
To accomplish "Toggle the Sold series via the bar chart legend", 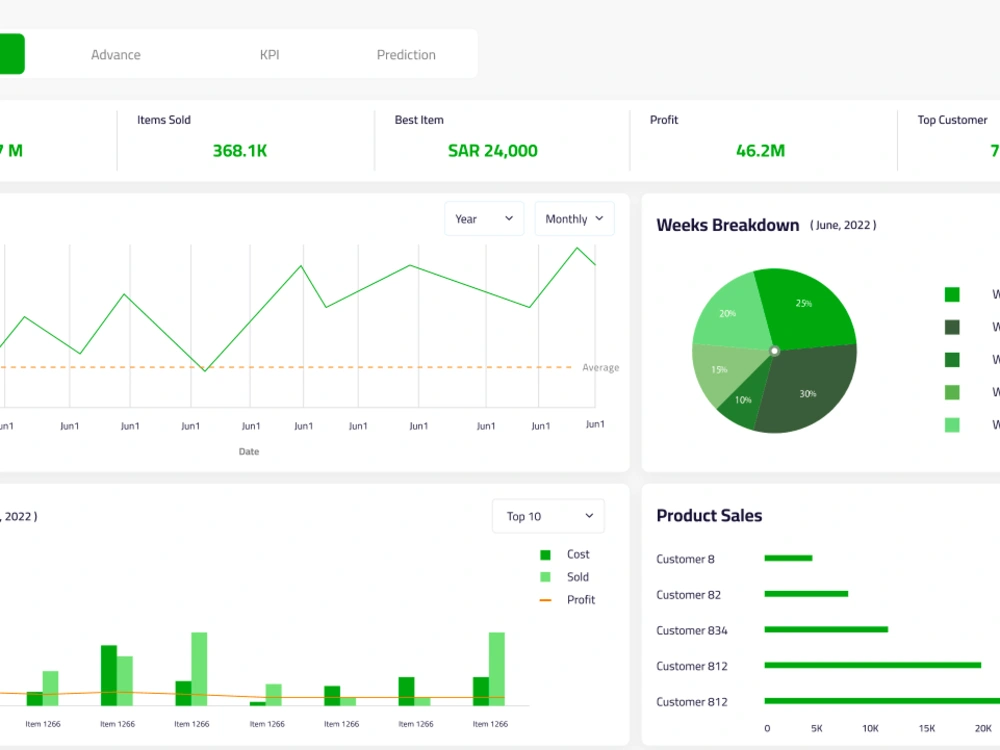I will pos(546,577).
